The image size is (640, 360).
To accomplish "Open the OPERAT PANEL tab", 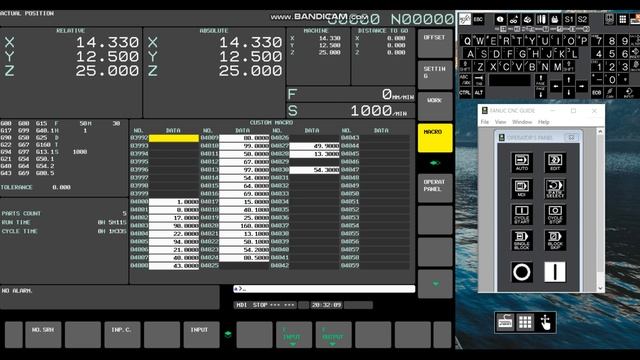I will (435, 188).
